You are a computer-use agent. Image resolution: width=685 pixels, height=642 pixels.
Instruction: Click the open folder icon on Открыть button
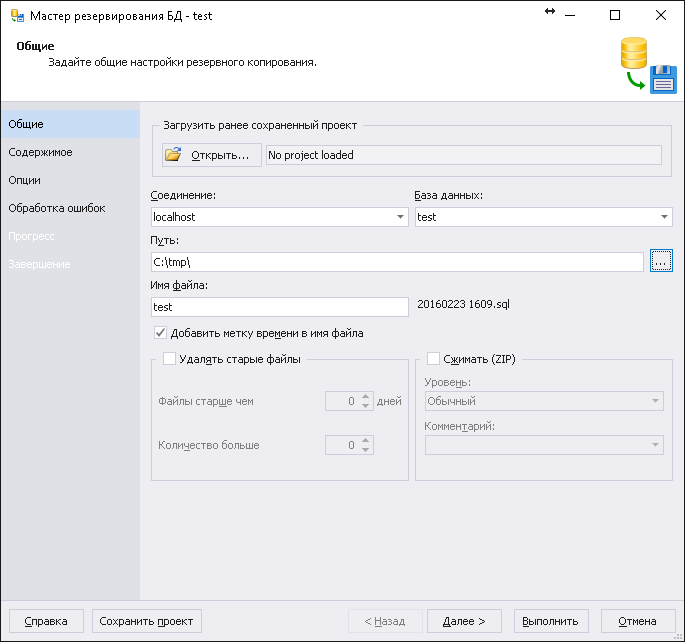pos(173,155)
